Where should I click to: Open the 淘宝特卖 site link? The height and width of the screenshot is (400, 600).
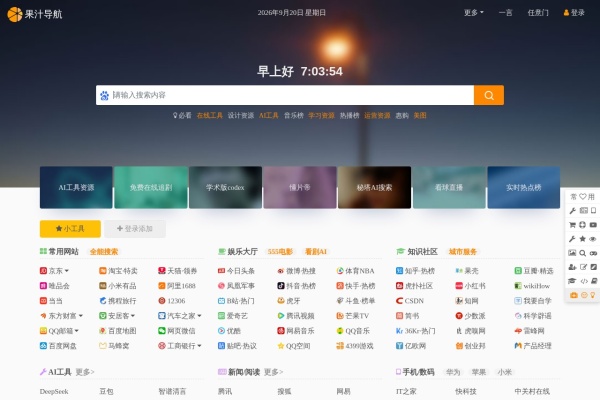(x=118, y=271)
